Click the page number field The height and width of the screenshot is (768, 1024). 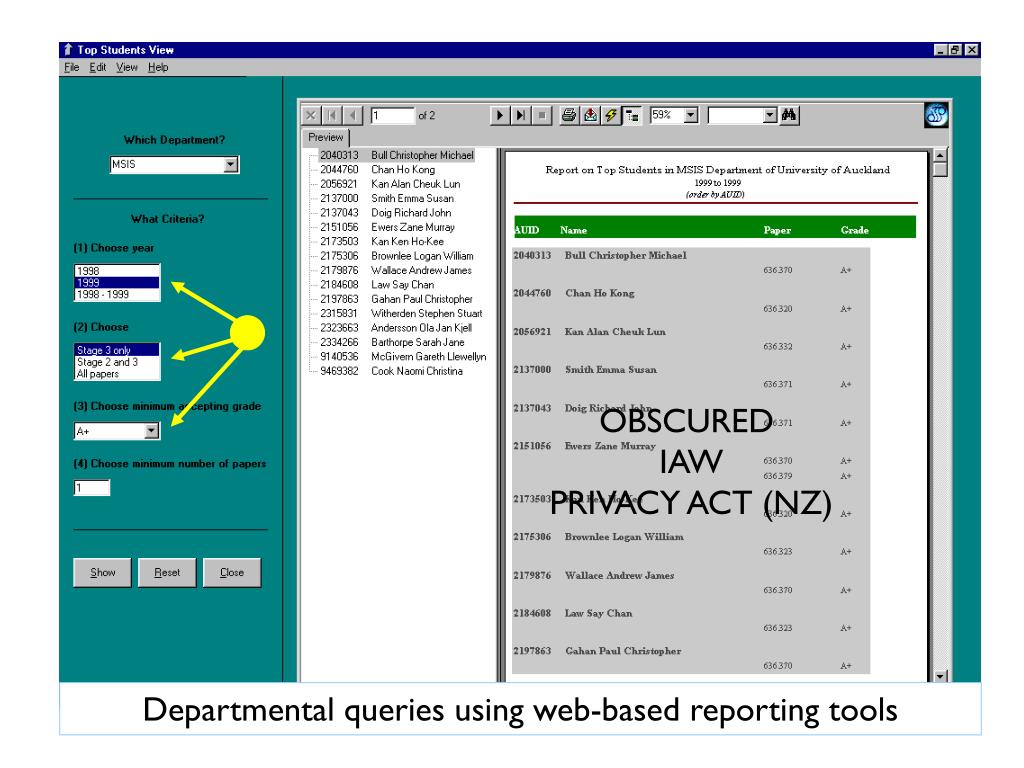pos(392,116)
